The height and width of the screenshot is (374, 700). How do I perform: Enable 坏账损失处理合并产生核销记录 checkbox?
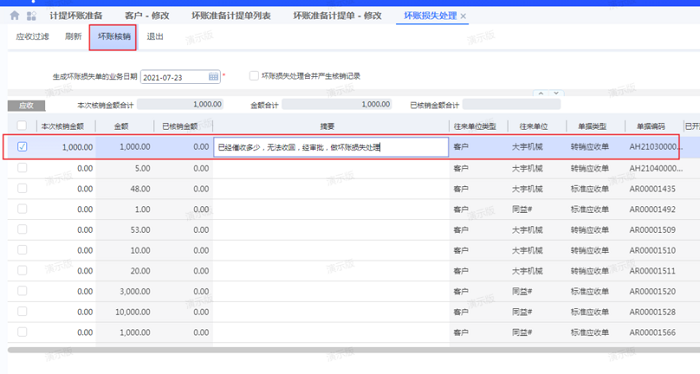point(254,76)
